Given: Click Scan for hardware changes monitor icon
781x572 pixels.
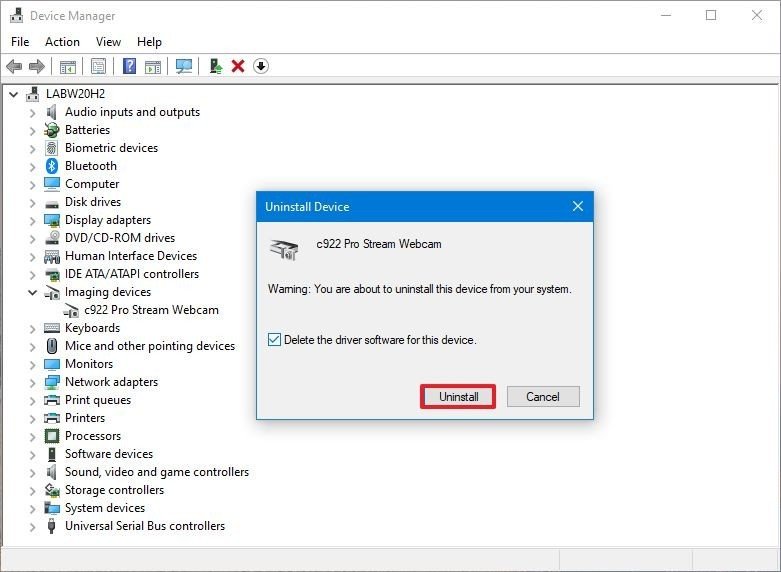Looking at the screenshot, I should click(x=184, y=66).
